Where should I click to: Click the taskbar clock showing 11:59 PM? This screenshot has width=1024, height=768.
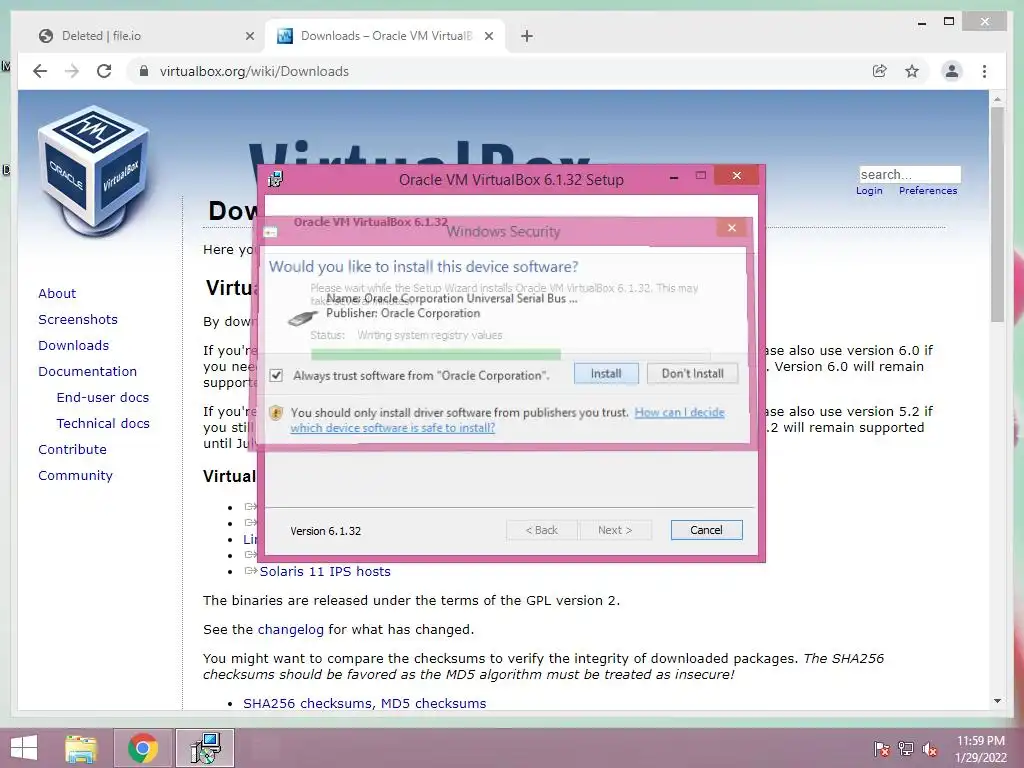[x=981, y=748]
